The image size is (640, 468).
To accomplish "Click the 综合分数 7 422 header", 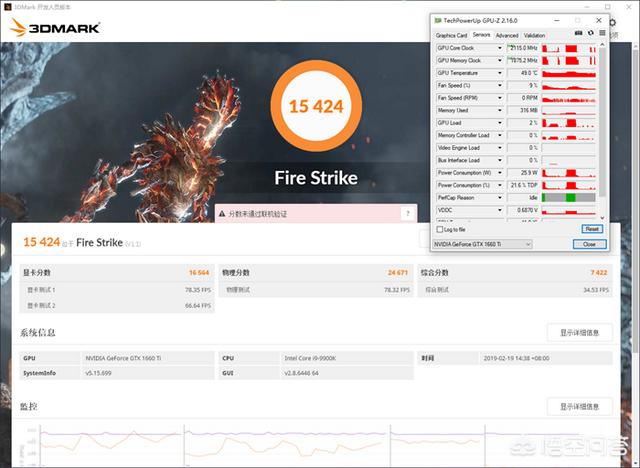I will coord(515,273).
